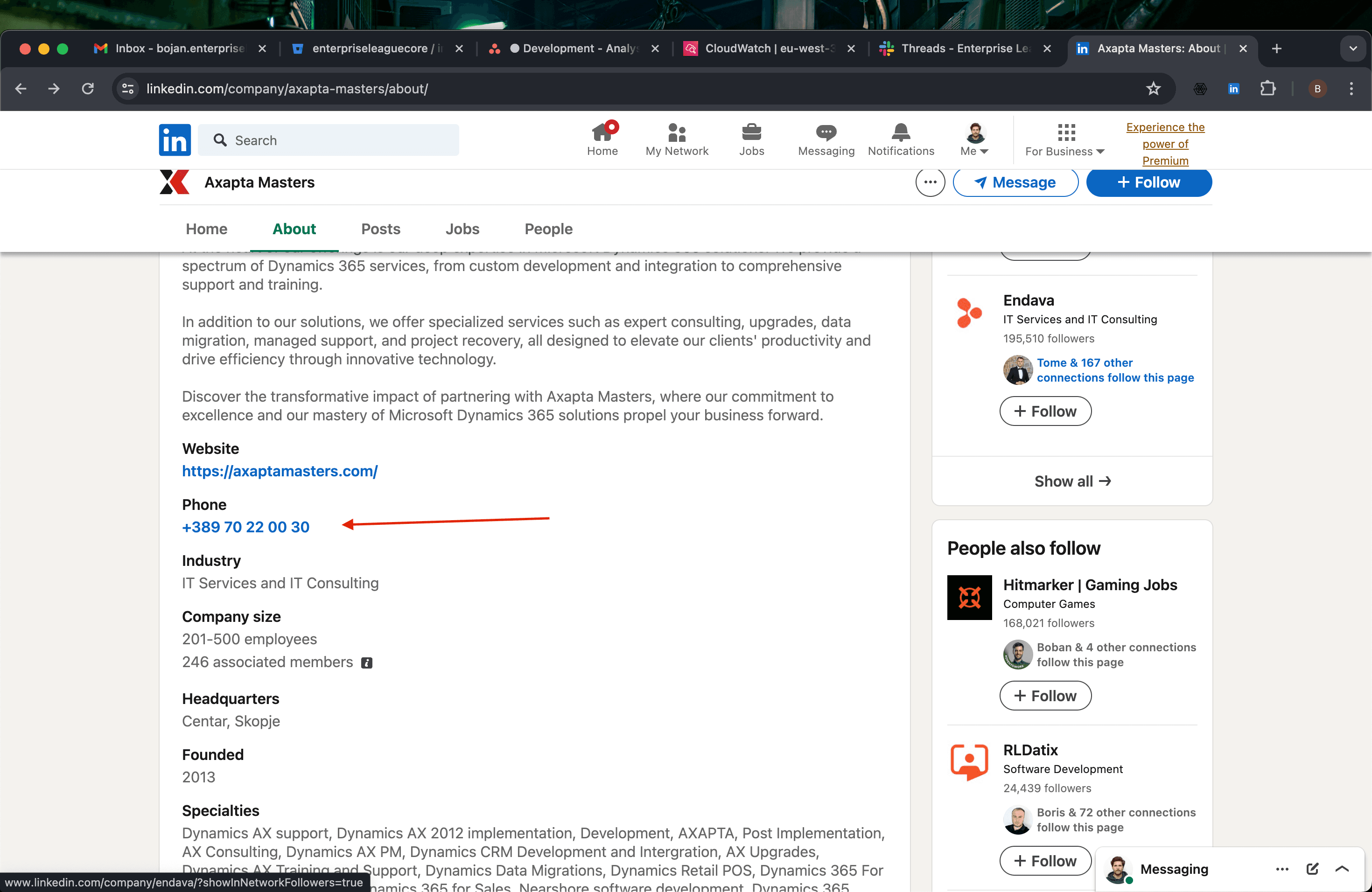
Task: Switch to the Slack Threads tab
Action: [965, 49]
